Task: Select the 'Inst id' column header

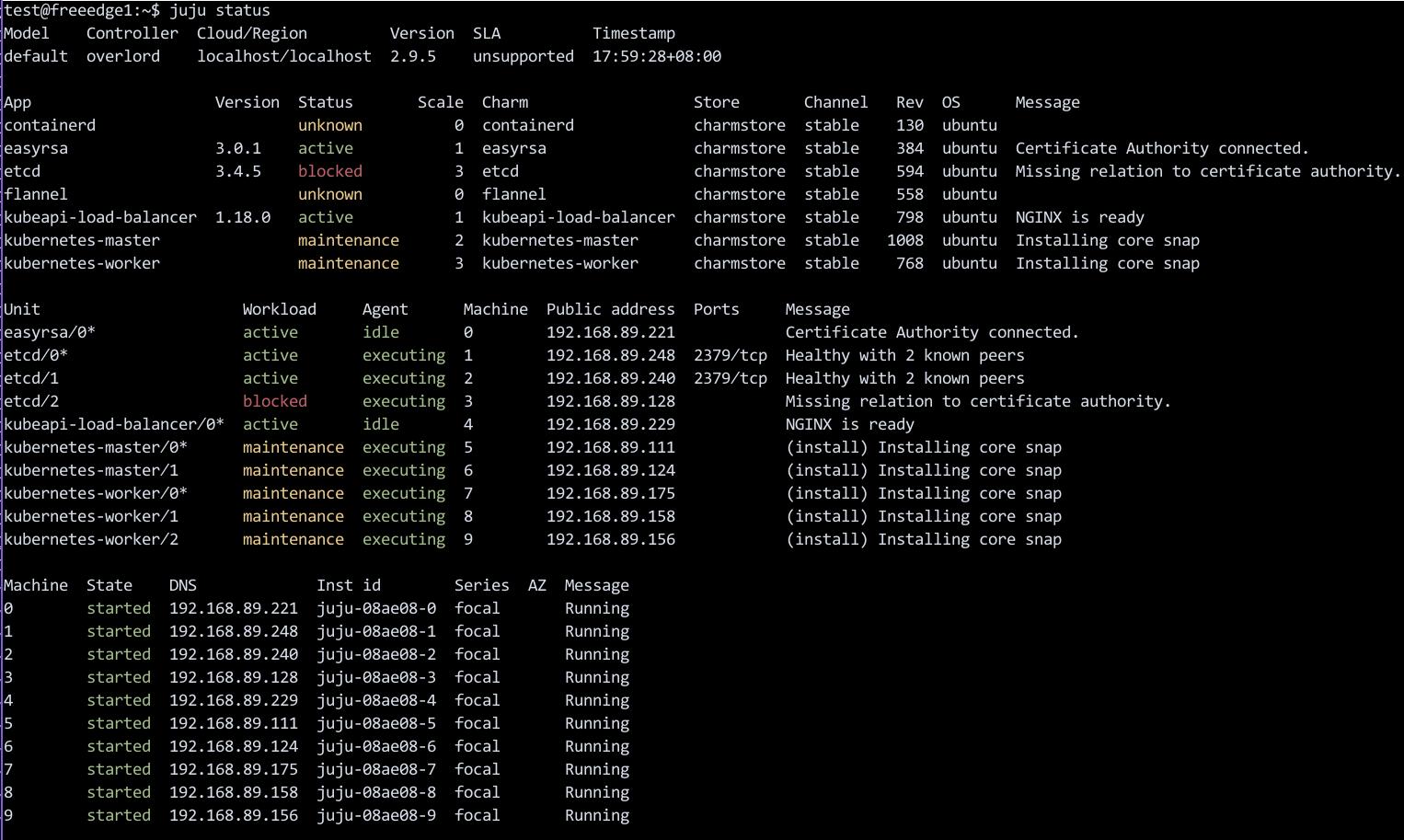Action: point(349,585)
